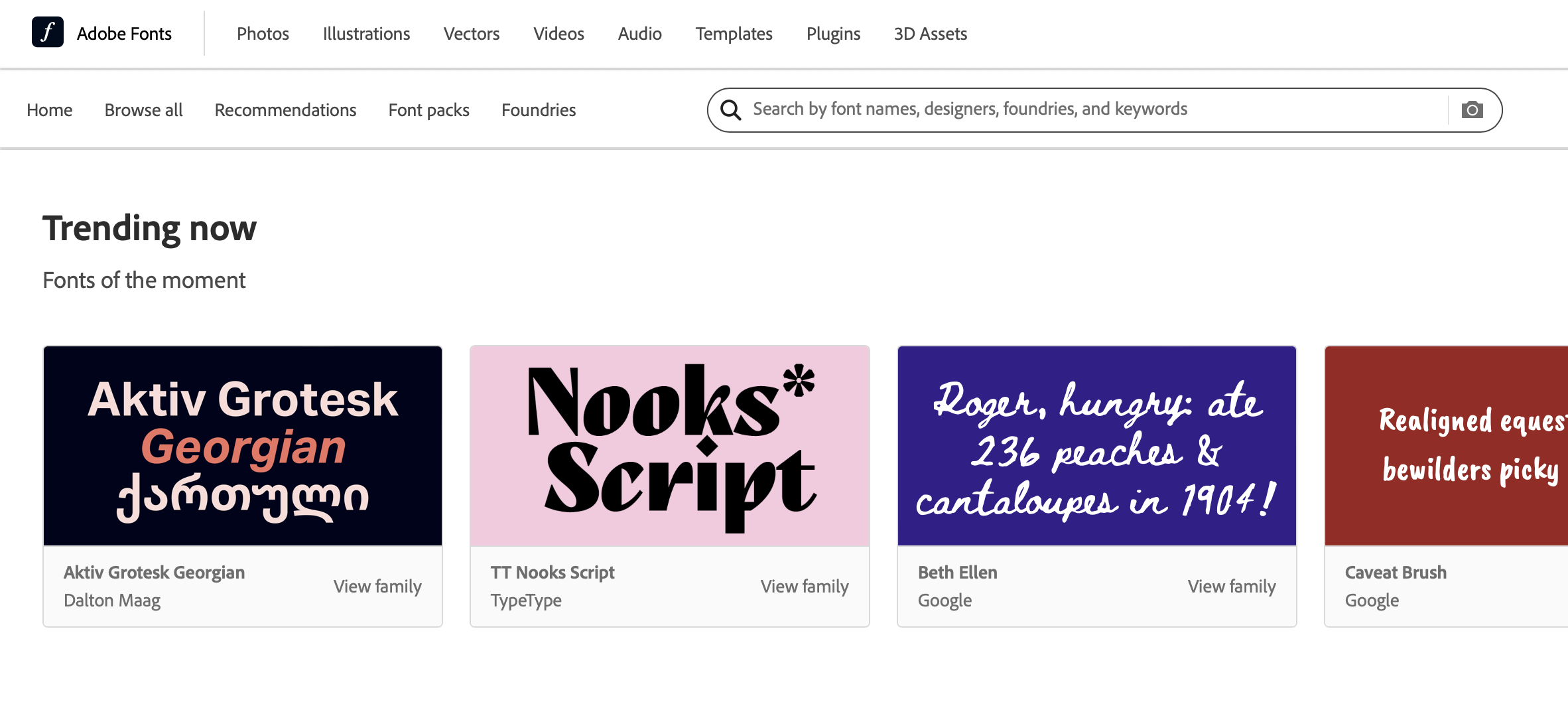Viewport: 1568px width, 702px height.
Task: Type in the font search field
Action: click(x=1088, y=109)
